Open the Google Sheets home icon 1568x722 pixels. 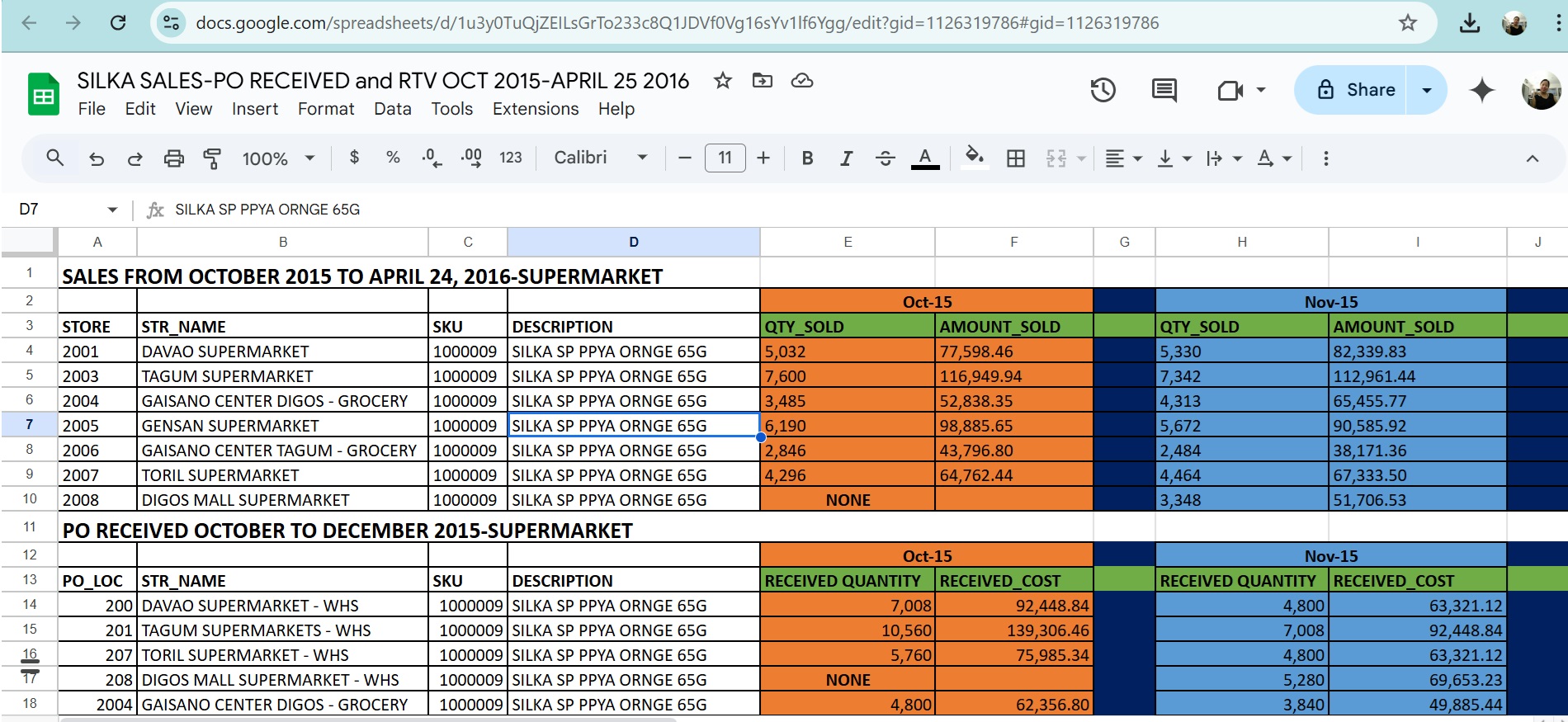pyautogui.click(x=44, y=96)
